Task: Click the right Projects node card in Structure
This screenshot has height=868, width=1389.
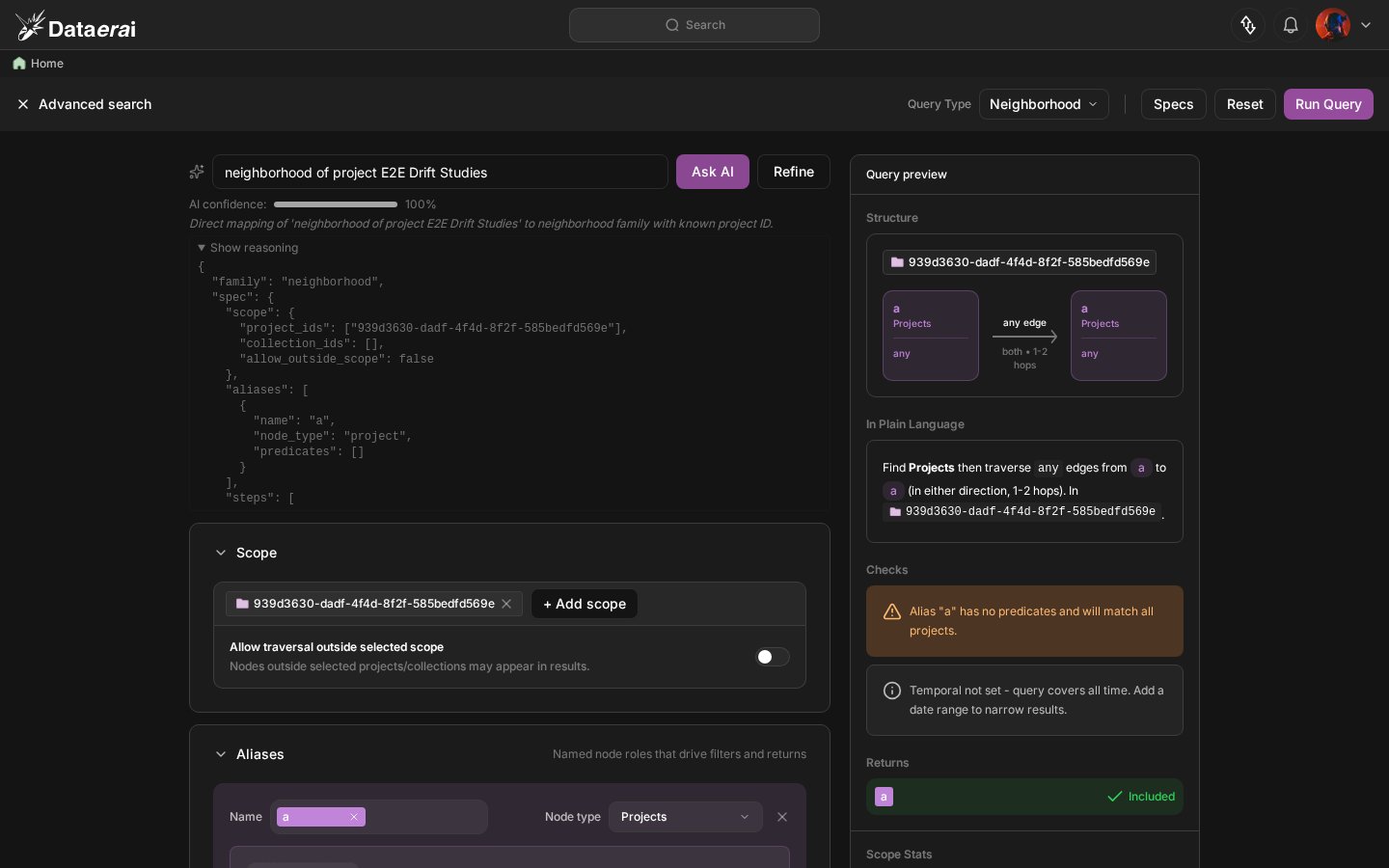Action: pos(1119,336)
